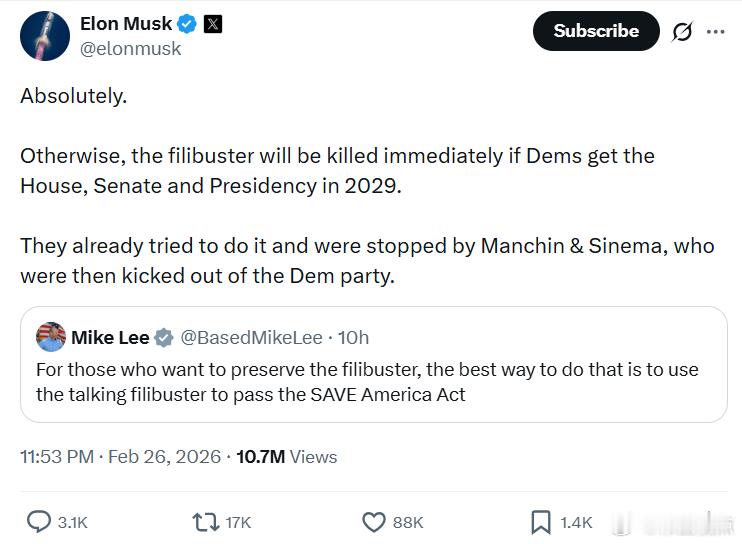
Task: Open the Grok icon beside Subscribe
Action: coord(682,32)
